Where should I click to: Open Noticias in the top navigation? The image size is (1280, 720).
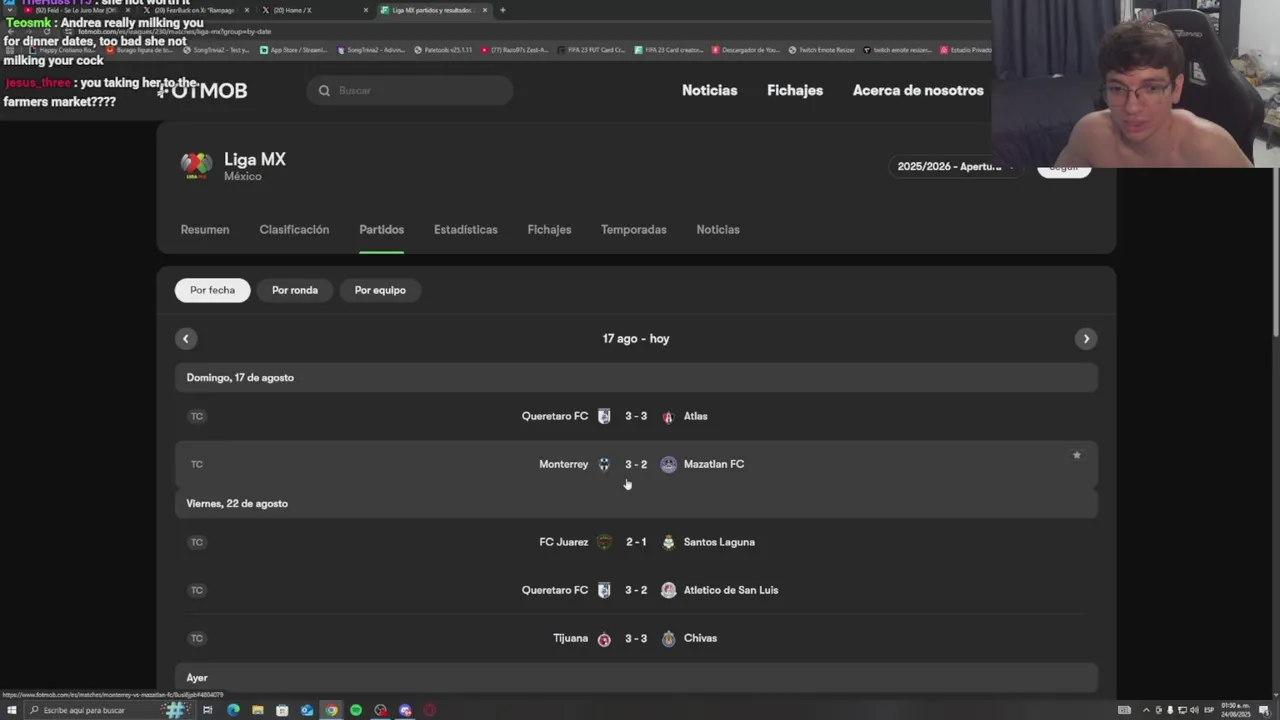pos(710,90)
